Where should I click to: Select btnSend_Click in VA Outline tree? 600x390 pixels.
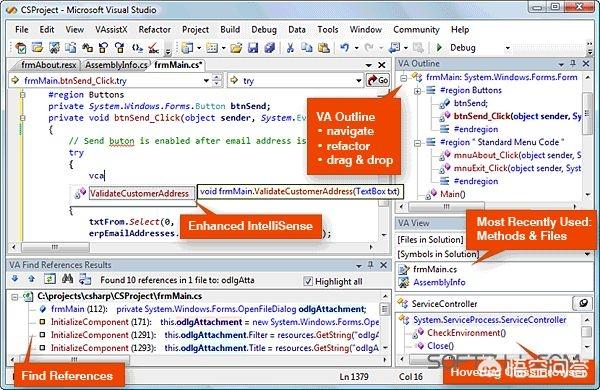517,116
